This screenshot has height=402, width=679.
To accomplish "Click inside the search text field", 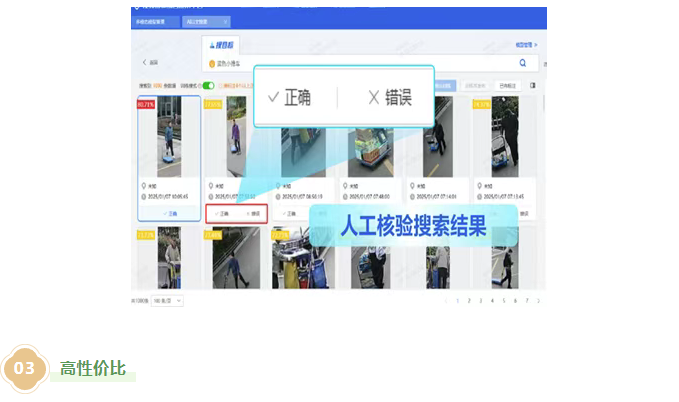I will (x=371, y=63).
